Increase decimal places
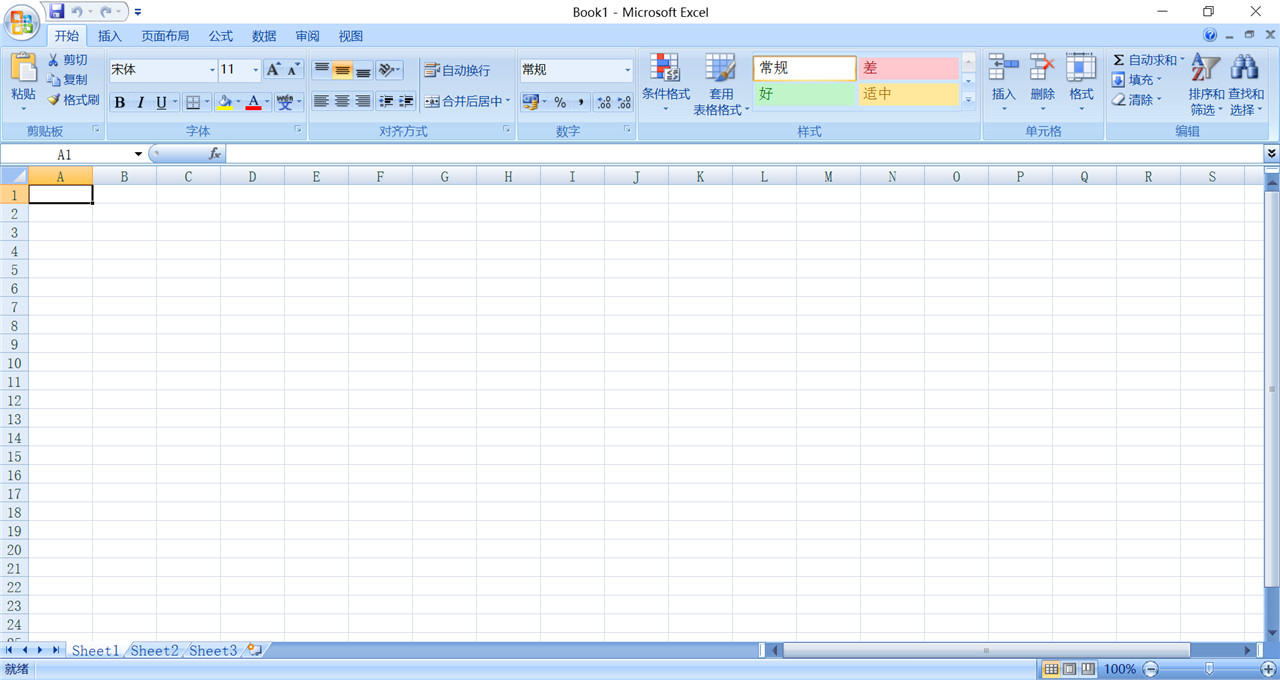The height and width of the screenshot is (680, 1280). pos(604,102)
